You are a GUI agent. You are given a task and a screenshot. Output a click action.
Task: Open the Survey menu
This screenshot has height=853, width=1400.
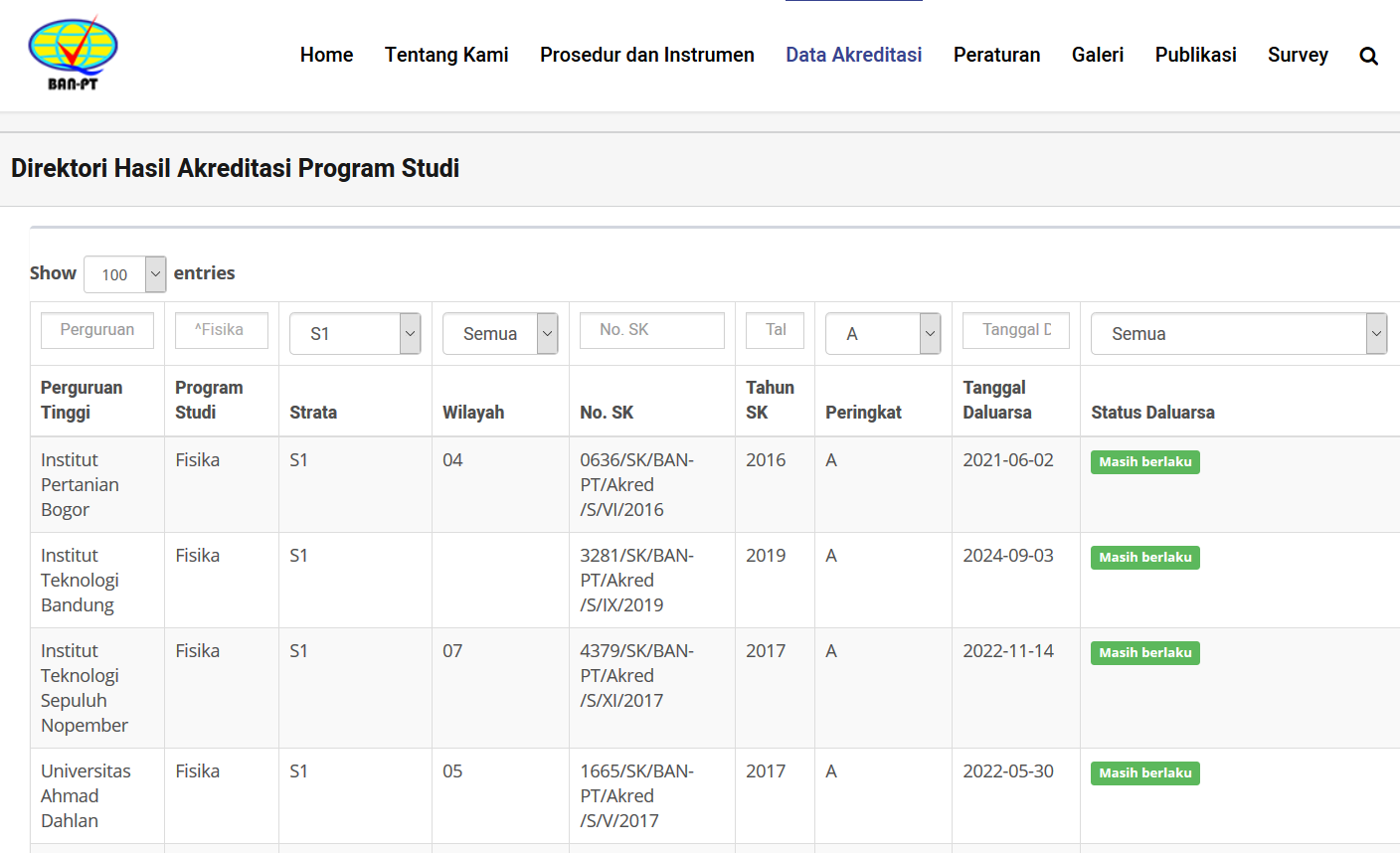coord(1298,55)
